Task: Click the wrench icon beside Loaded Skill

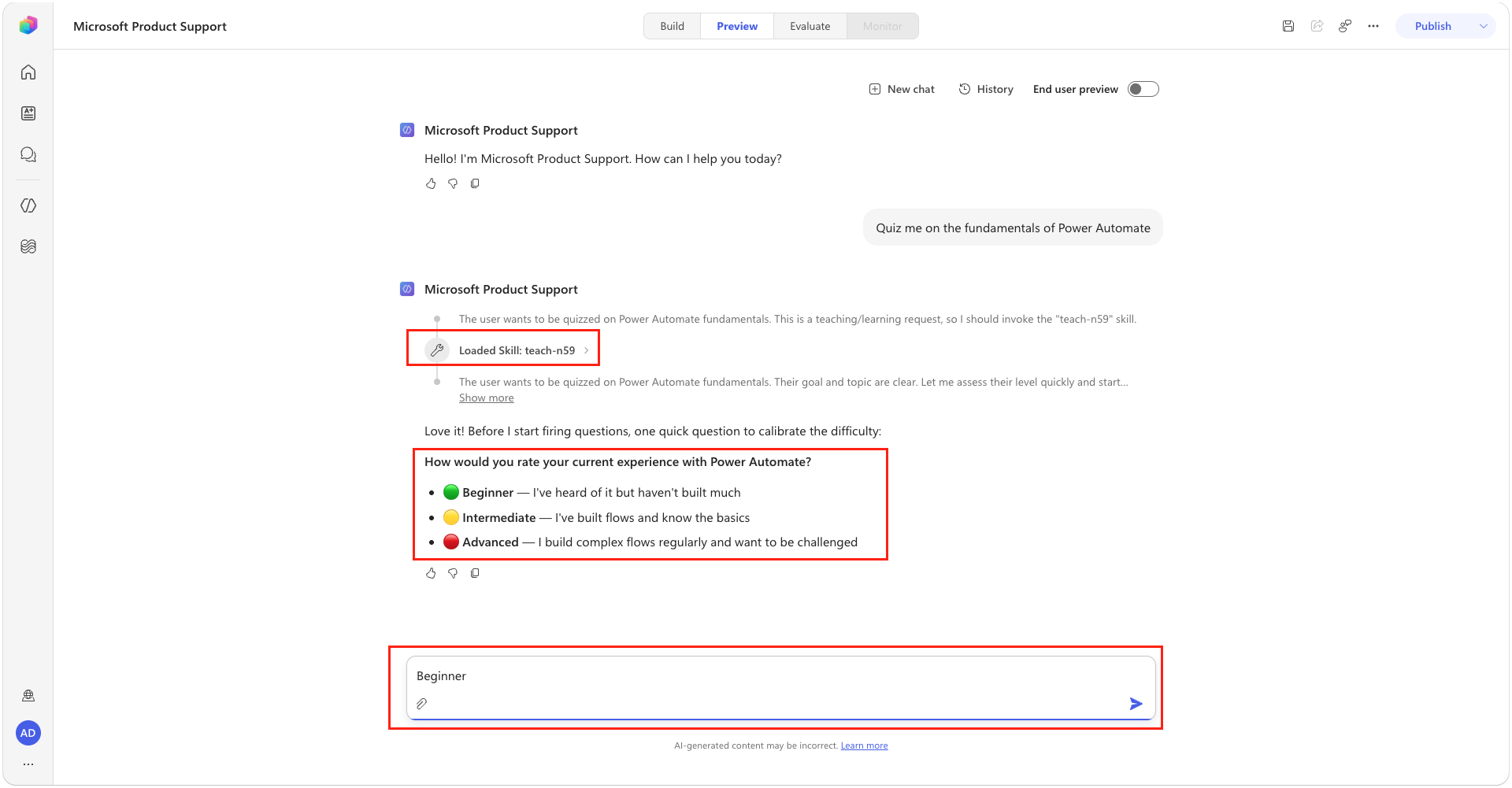Action: (437, 350)
